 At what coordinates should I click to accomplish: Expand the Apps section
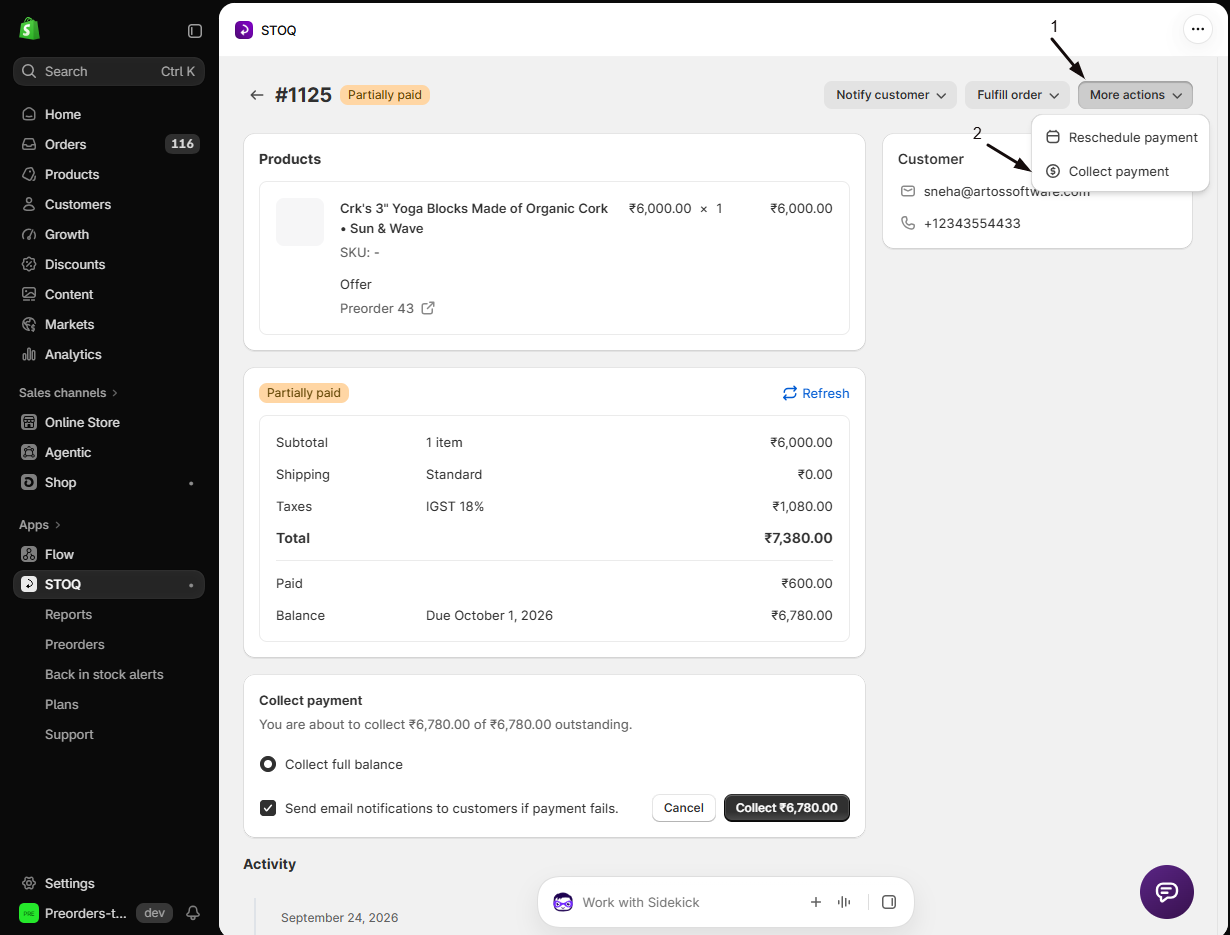(x=40, y=524)
